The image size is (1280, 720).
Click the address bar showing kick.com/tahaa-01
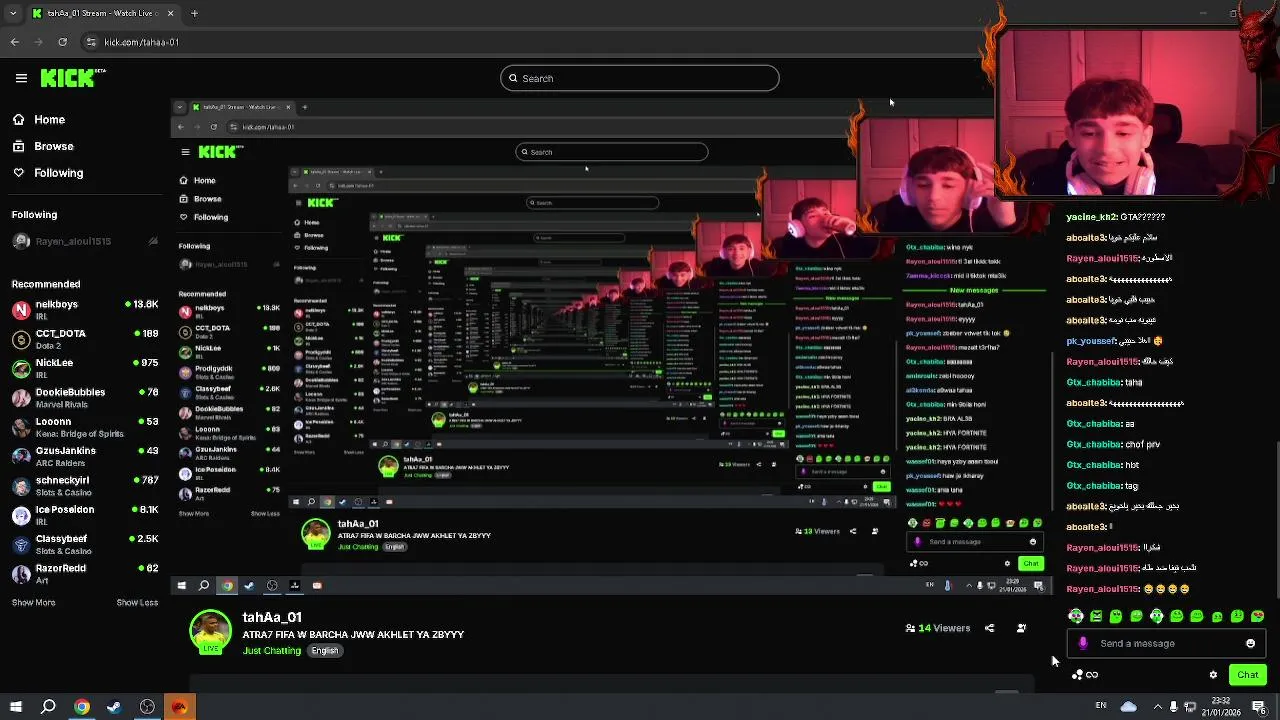141,42
